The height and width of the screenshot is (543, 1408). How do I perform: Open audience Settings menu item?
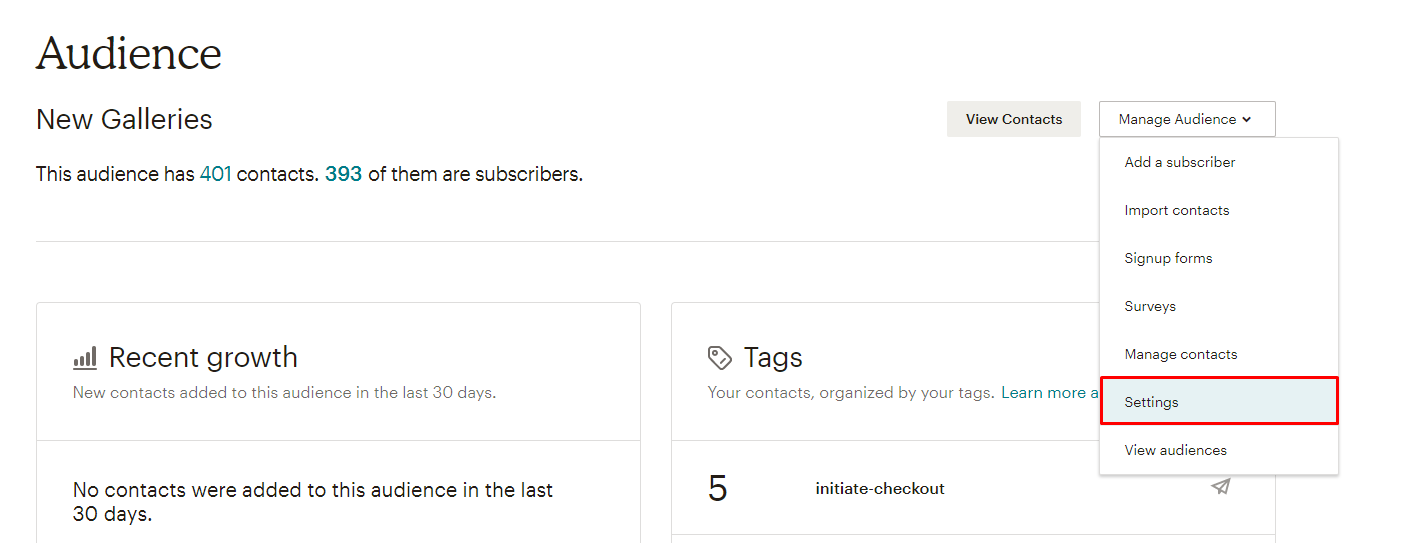pos(1152,402)
